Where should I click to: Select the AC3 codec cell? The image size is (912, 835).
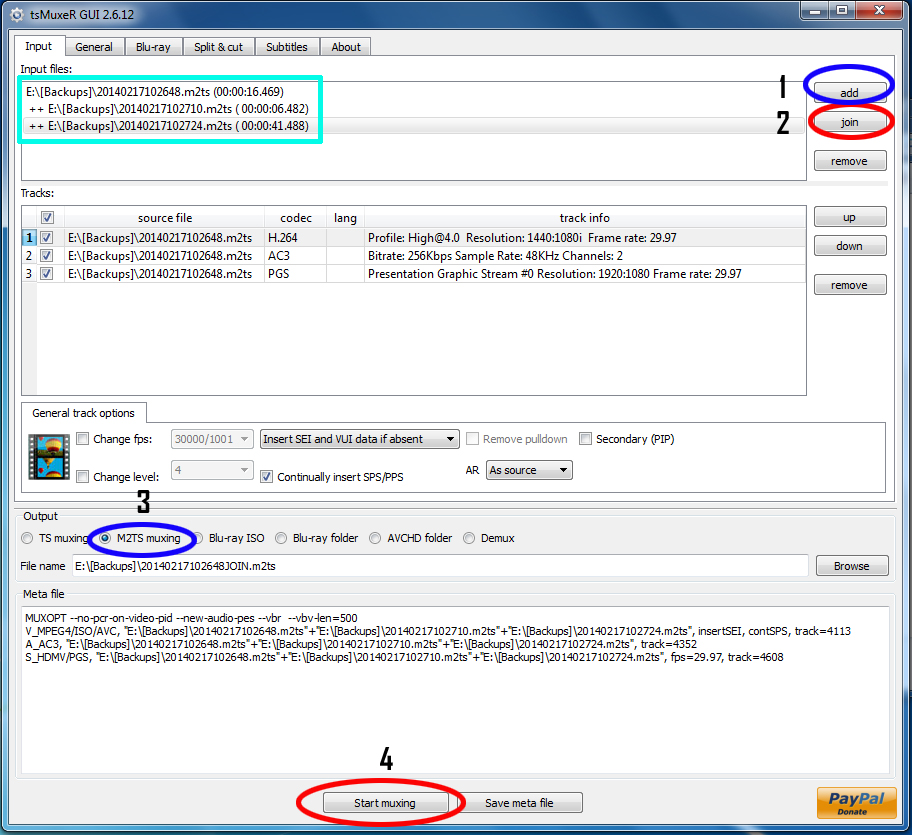(x=295, y=256)
